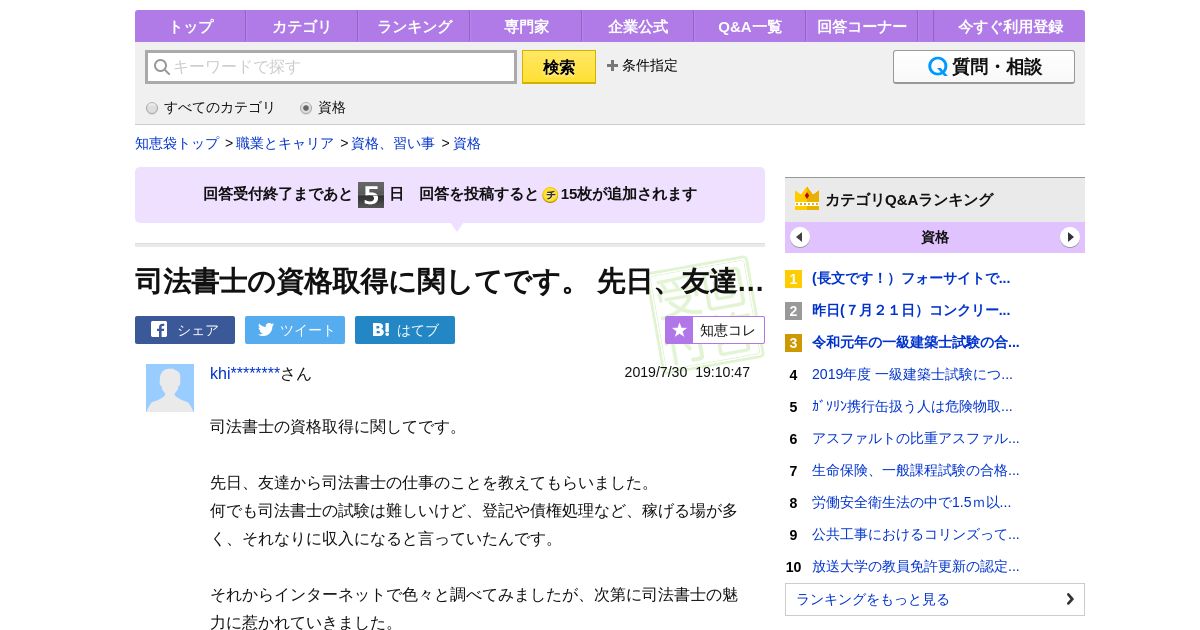Open ranked question 昨日(７月２１日）コンクリー...
This screenshot has height=630, width=1200.
pos(911,310)
